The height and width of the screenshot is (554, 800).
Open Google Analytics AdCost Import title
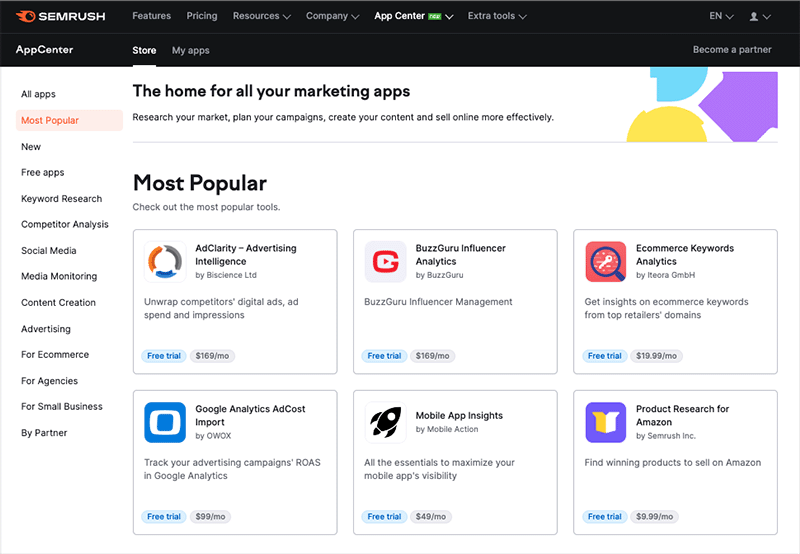250,415
